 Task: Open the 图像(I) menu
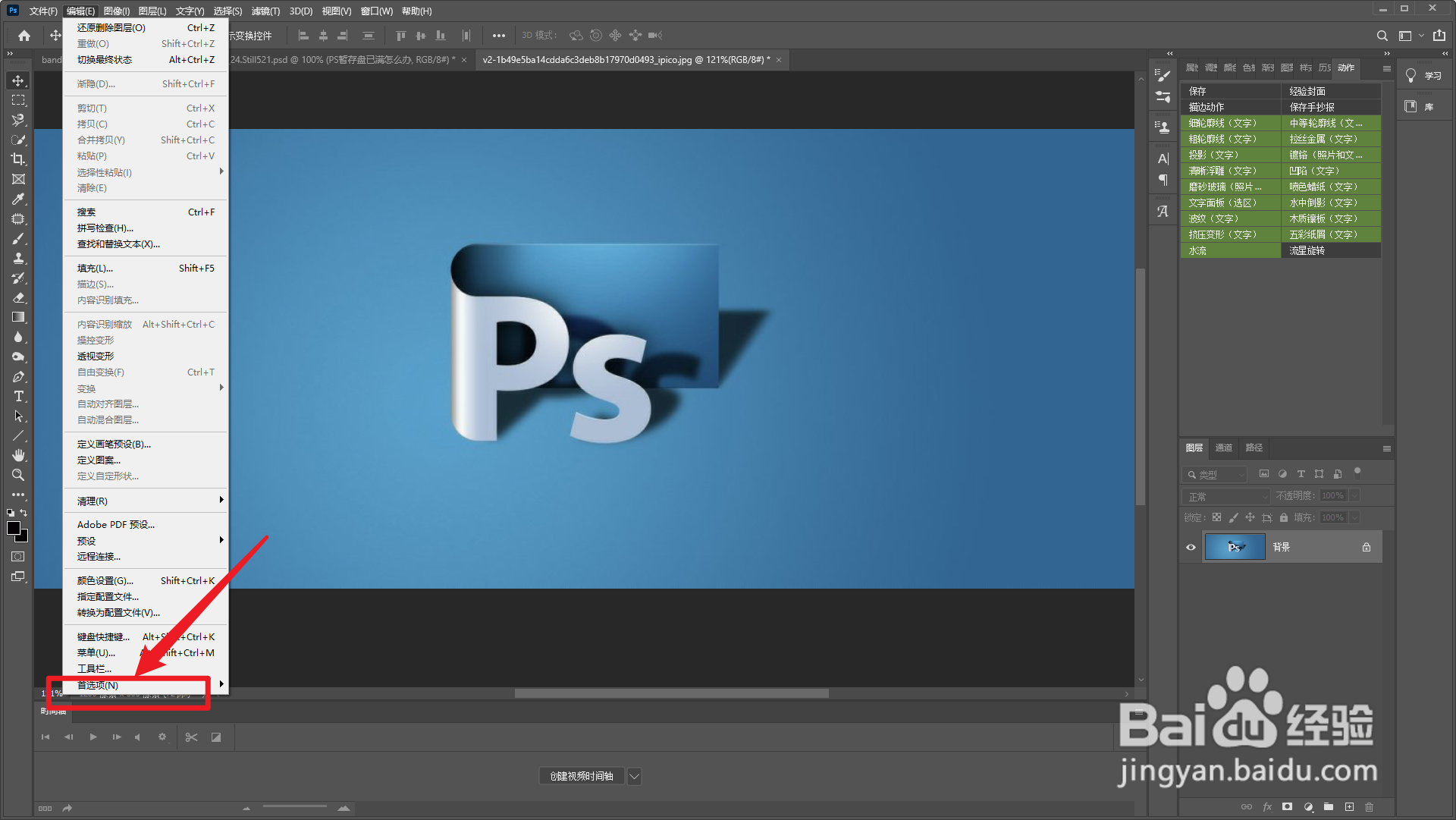tap(117, 11)
